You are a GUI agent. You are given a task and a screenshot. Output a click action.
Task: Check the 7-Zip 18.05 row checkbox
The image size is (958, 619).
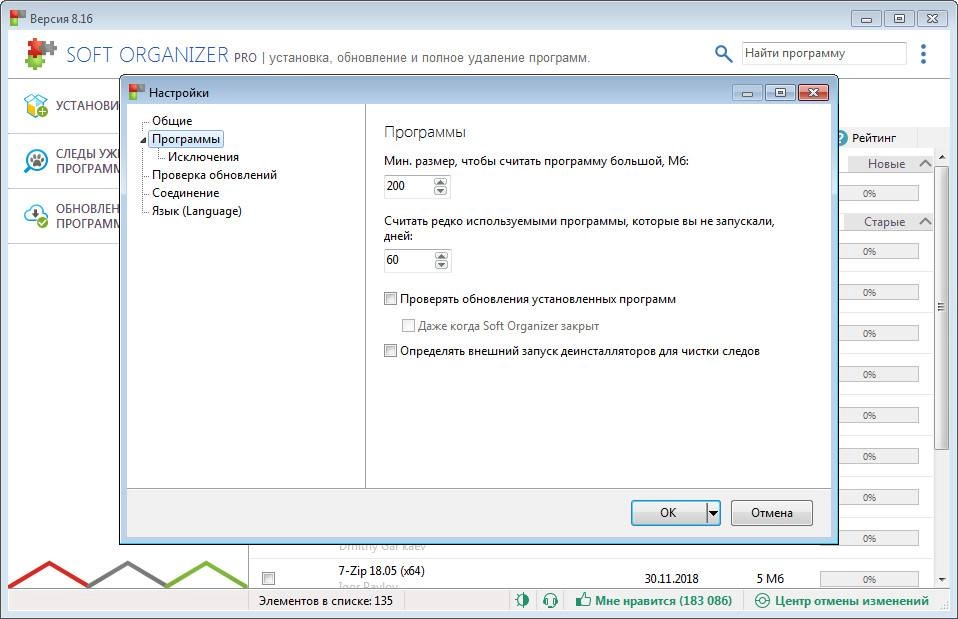pos(268,578)
